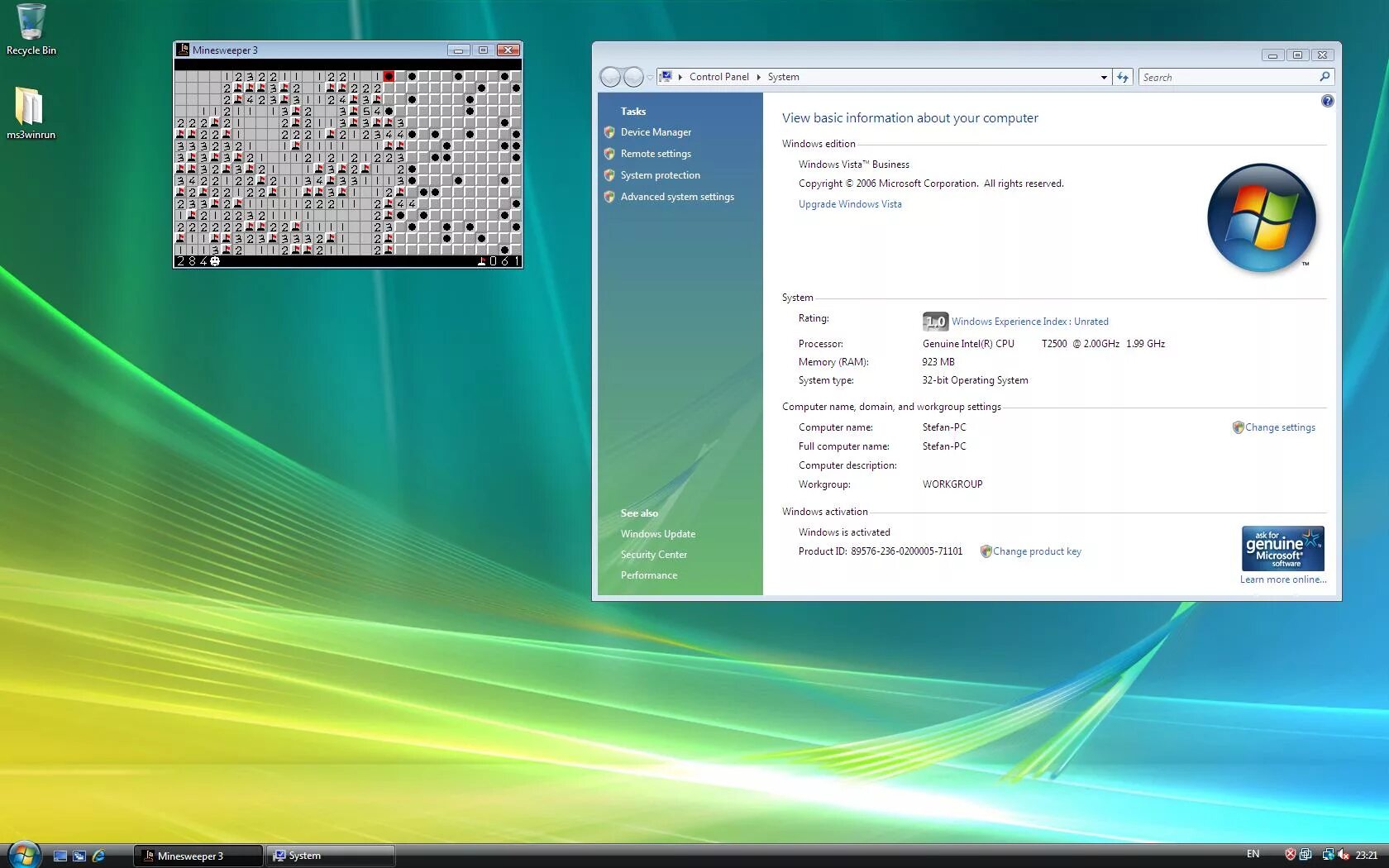Image resolution: width=1389 pixels, height=868 pixels.
Task: Click the Windows flag logo in System window
Action: (1262, 219)
